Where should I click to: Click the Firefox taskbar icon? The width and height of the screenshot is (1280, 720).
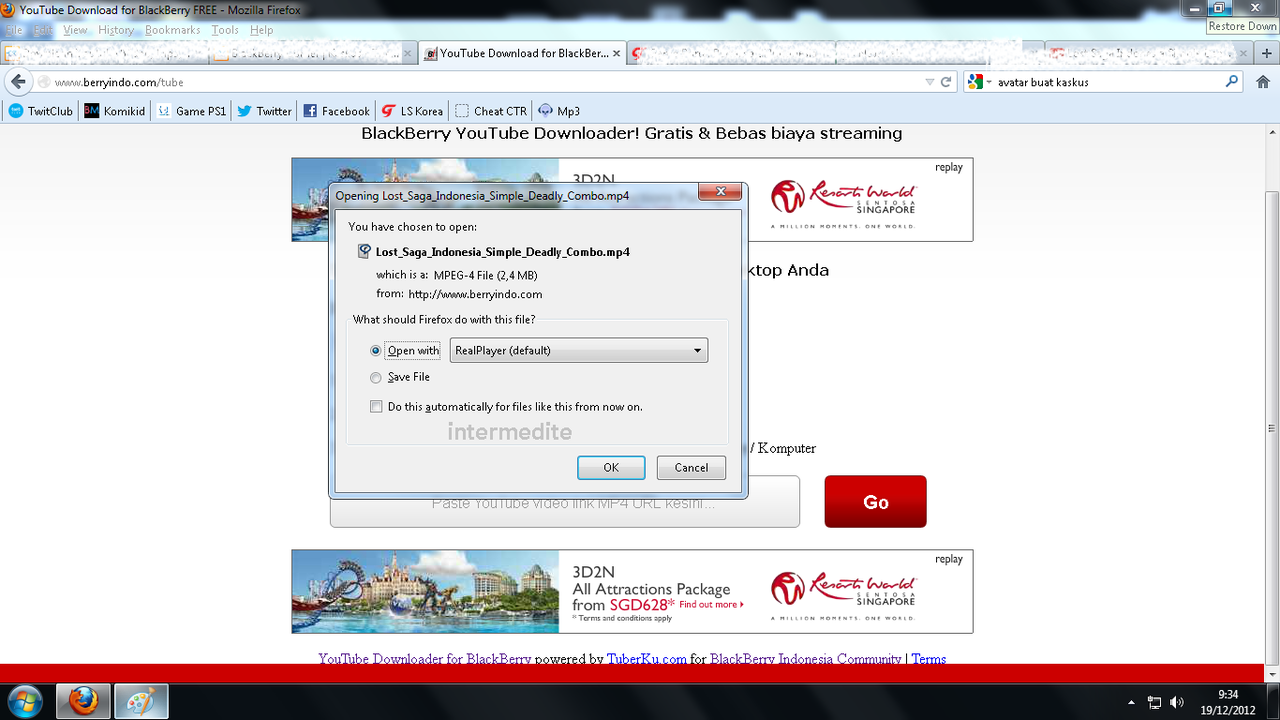(x=82, y=702)
